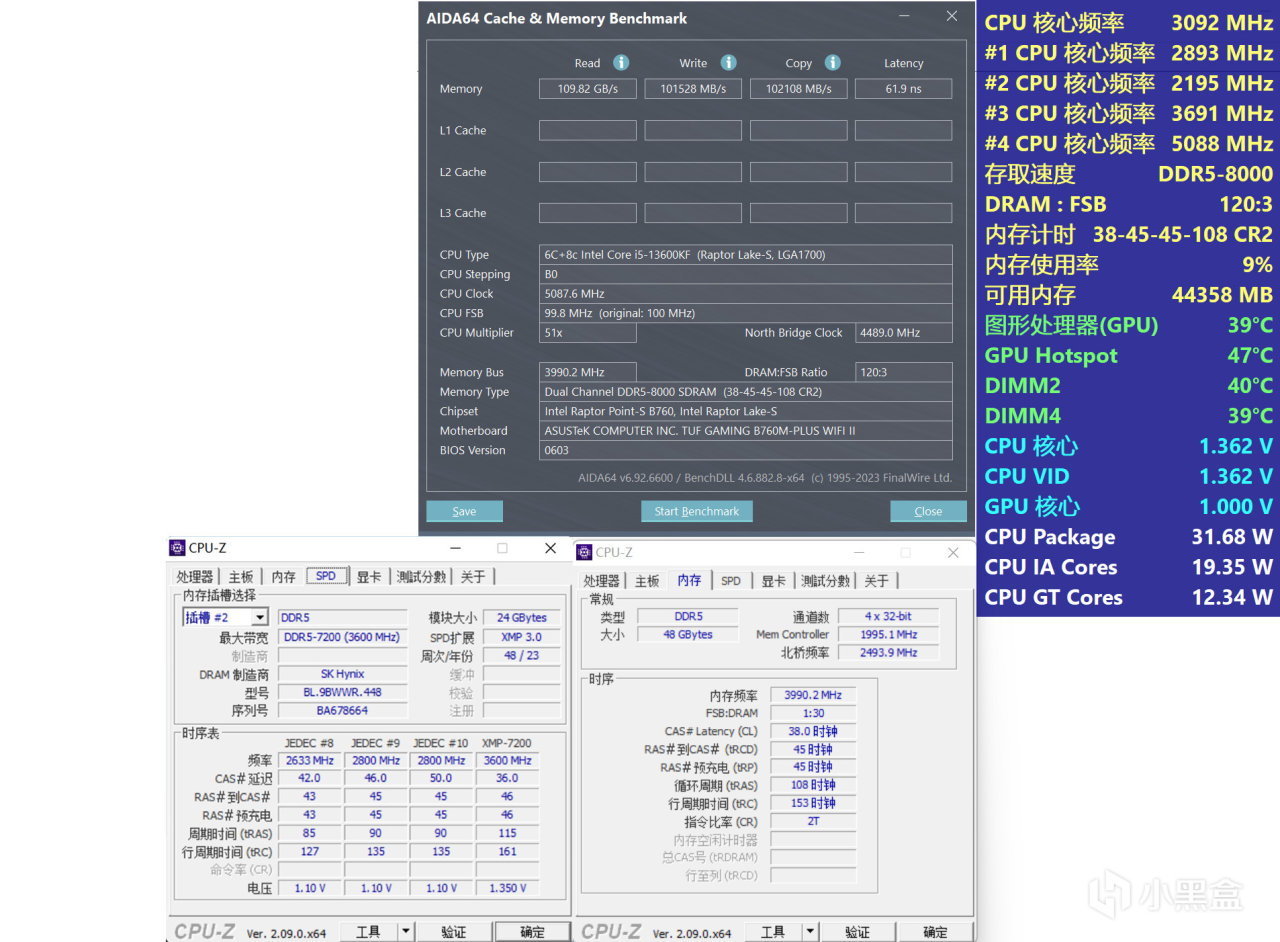This screenshot has width=1280, height=942.
Task: Click the Memory Copy value 102108 MB/s
Action: tap(799, 89)
